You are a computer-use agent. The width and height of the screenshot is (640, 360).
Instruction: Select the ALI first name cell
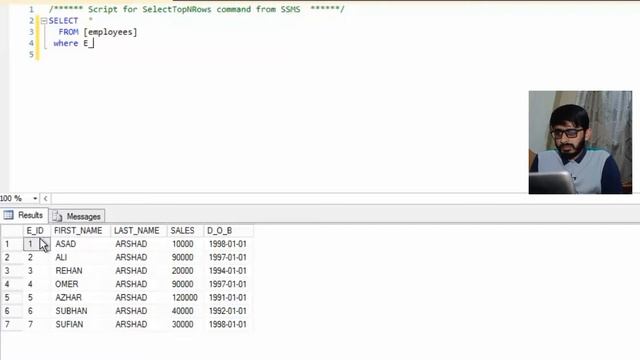80,257
